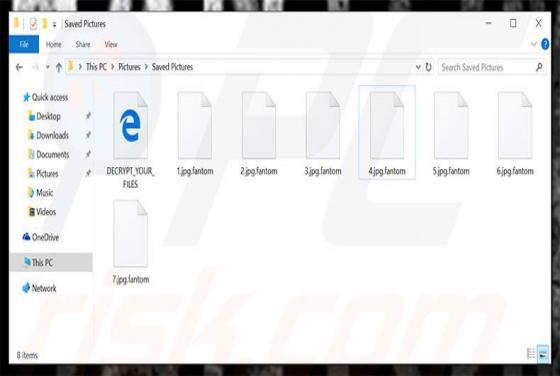
Task: Click Saved Pictures in the breadcrumb
Action: pos(172,67)
